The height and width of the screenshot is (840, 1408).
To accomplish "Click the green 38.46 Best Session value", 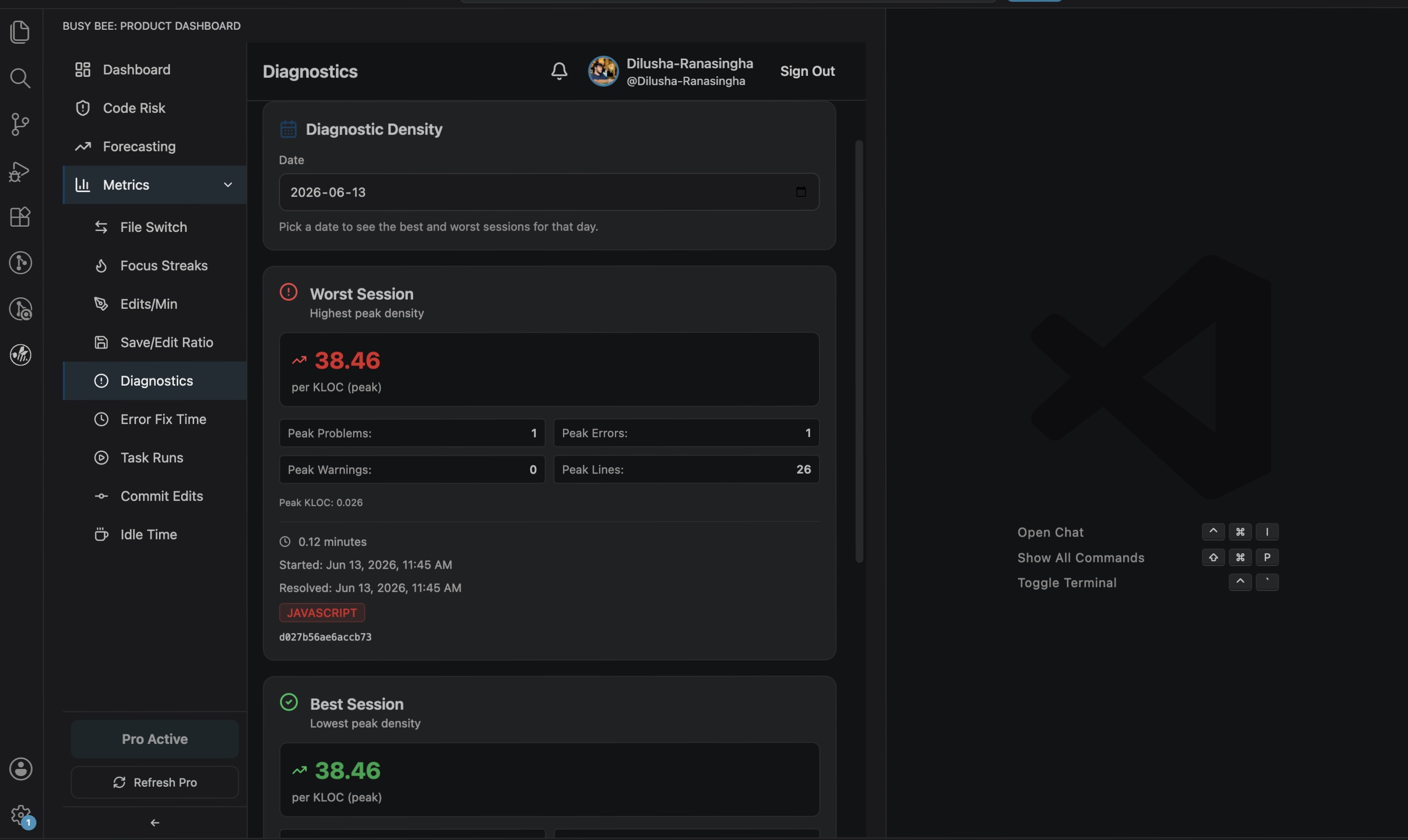I will (347, 770).
